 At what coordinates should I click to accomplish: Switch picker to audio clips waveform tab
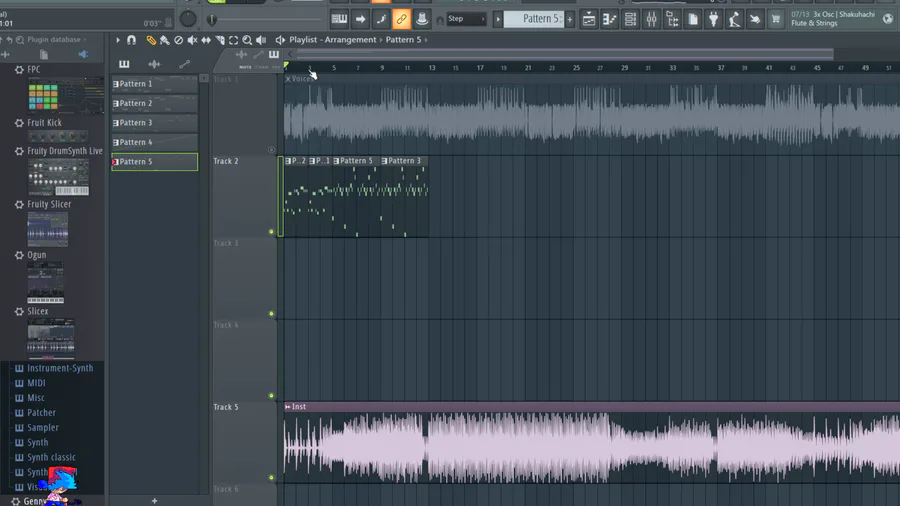coord(154,64)
